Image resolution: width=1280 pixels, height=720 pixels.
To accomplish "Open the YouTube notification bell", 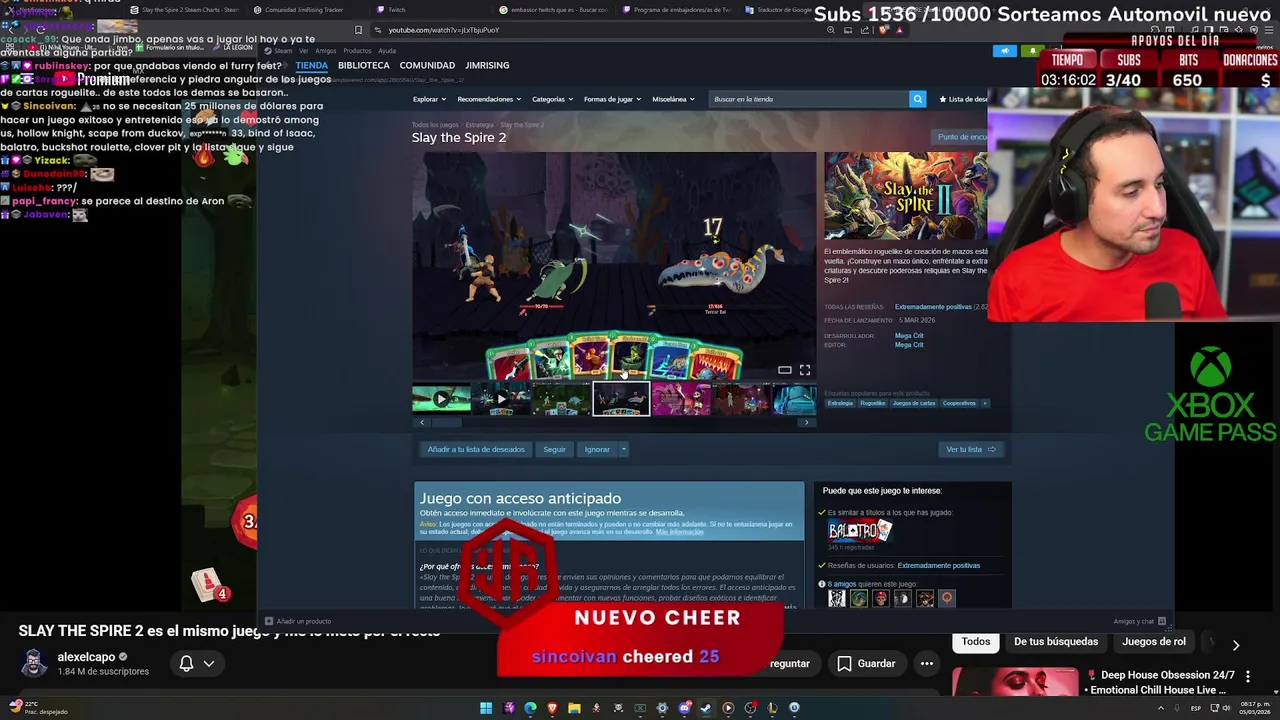I will click(186, 663).
